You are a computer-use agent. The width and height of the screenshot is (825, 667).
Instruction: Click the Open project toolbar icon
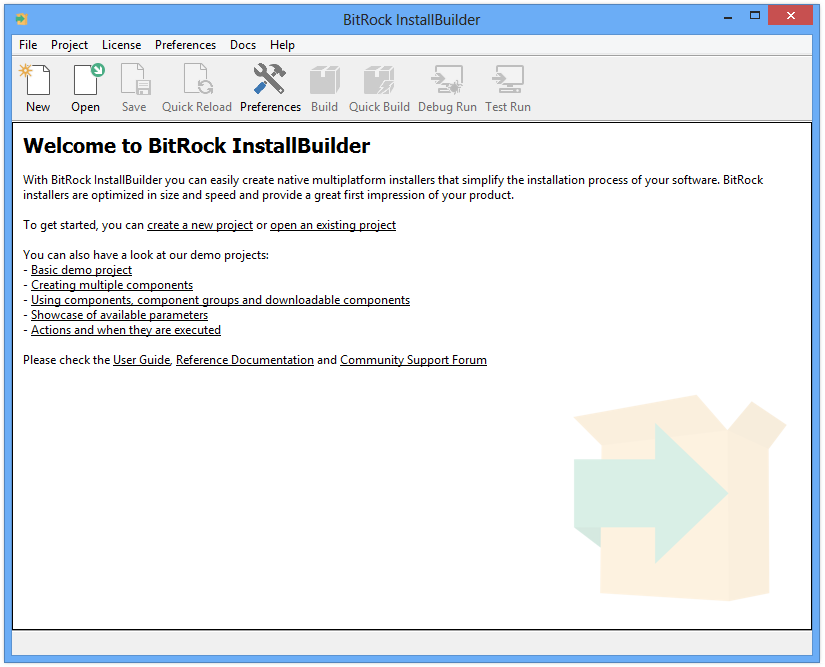tap(86, 88)
